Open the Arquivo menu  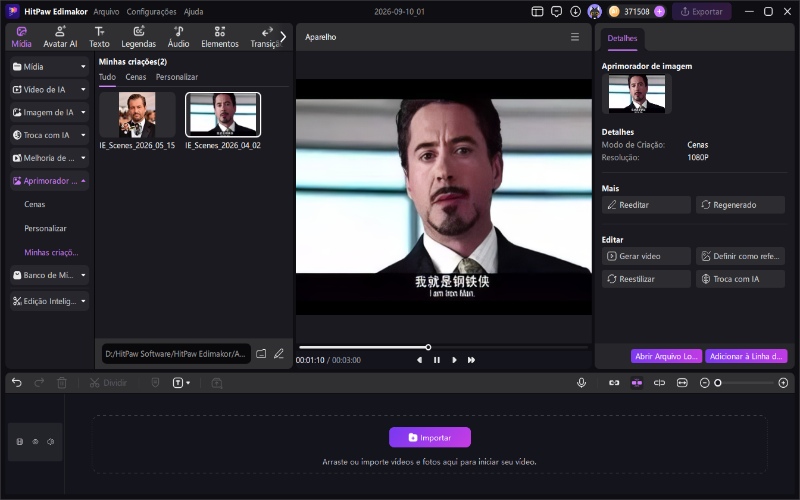[106, 11]
